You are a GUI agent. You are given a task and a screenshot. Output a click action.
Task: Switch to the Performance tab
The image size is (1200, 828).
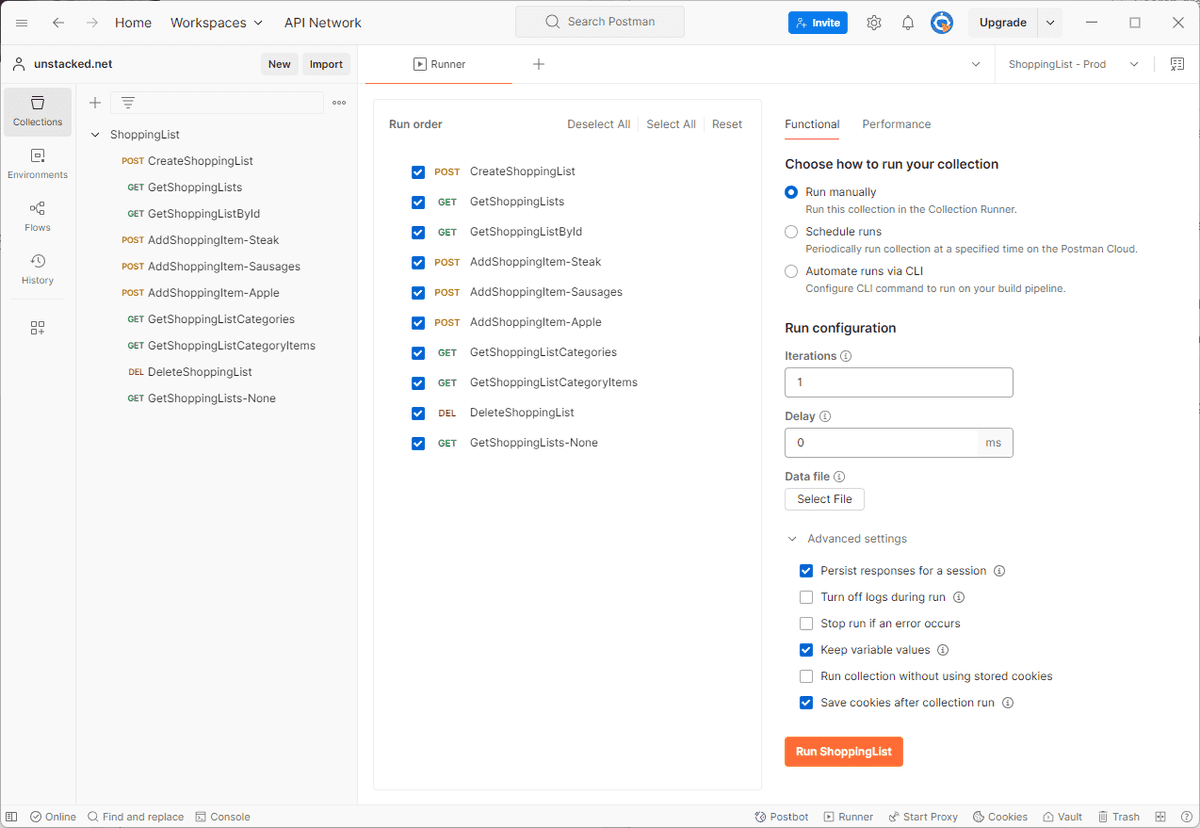[896, 124]
